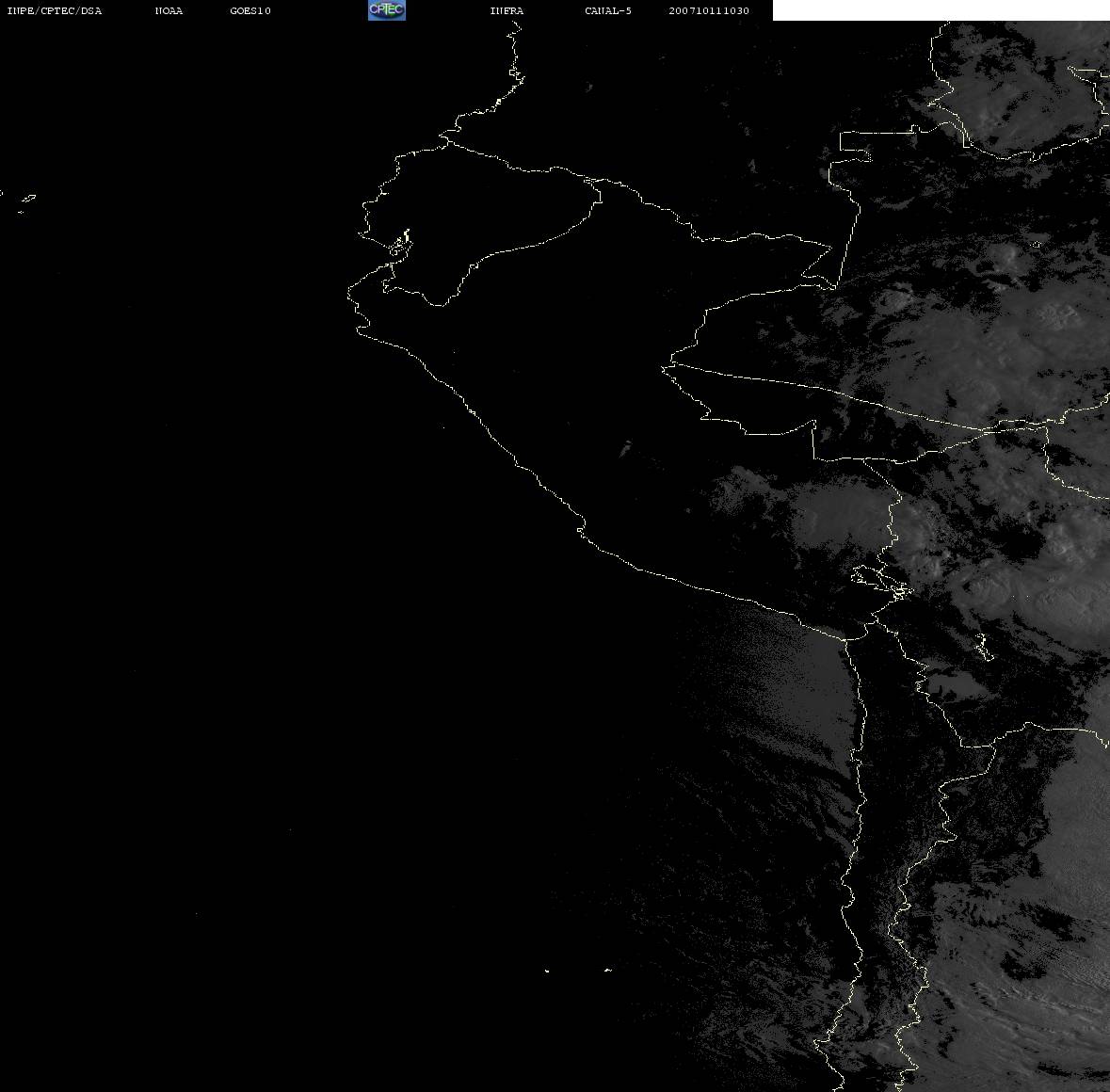Click the CPTEC logo in the header

[387, 10]
